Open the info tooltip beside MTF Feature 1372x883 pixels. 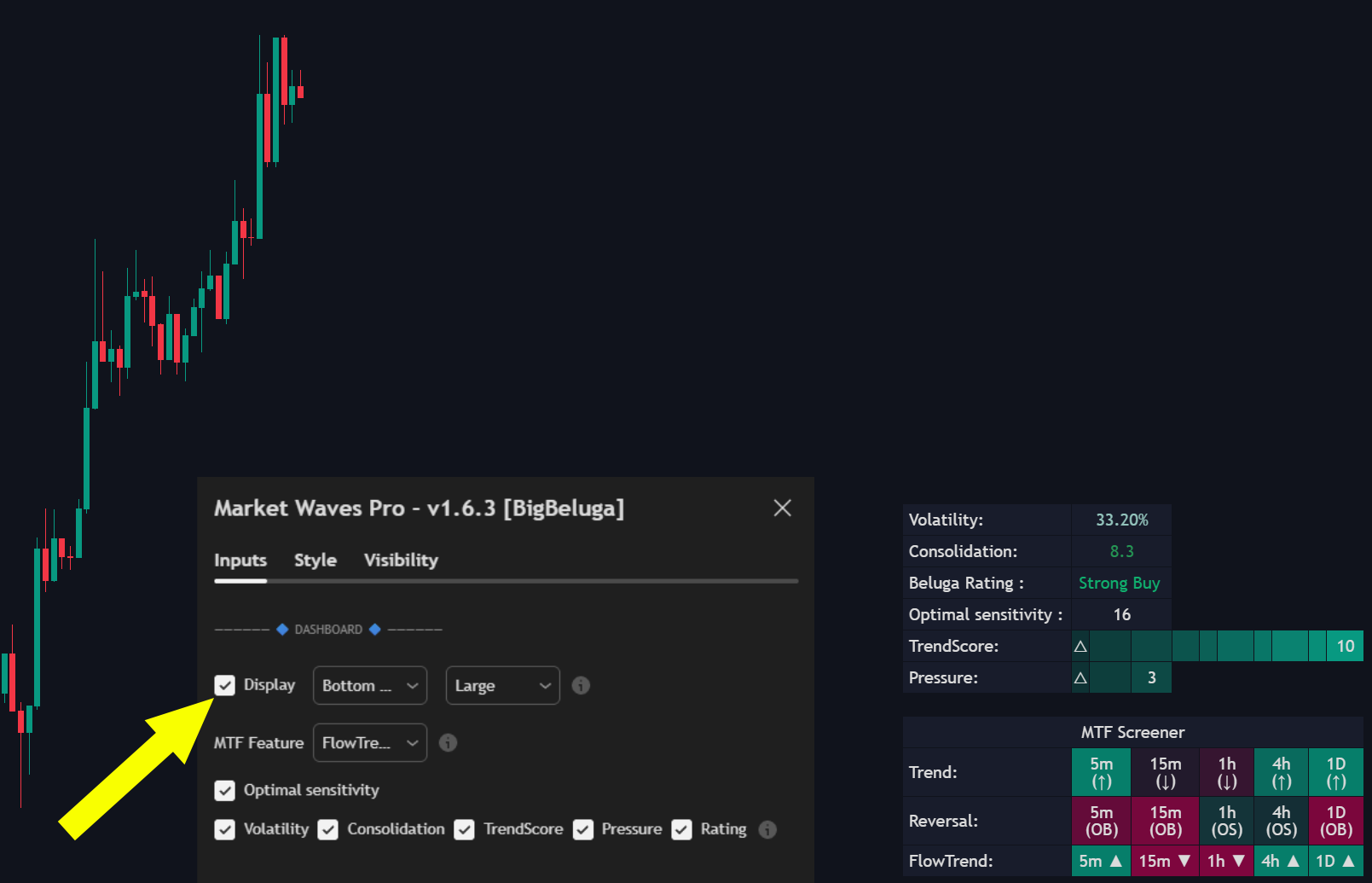click(x=448, y=742)
